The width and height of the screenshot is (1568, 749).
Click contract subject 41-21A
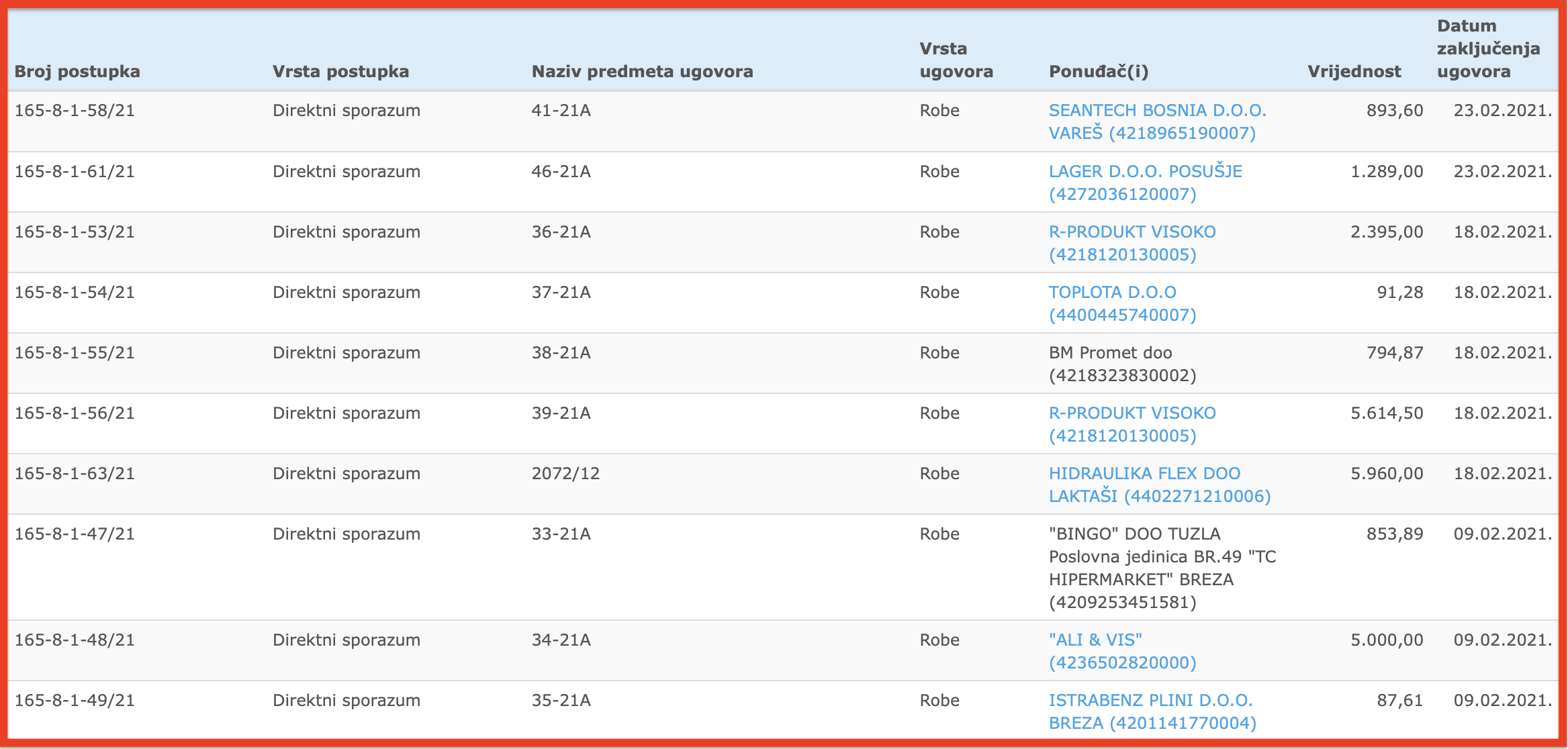(x=561, y=110)
